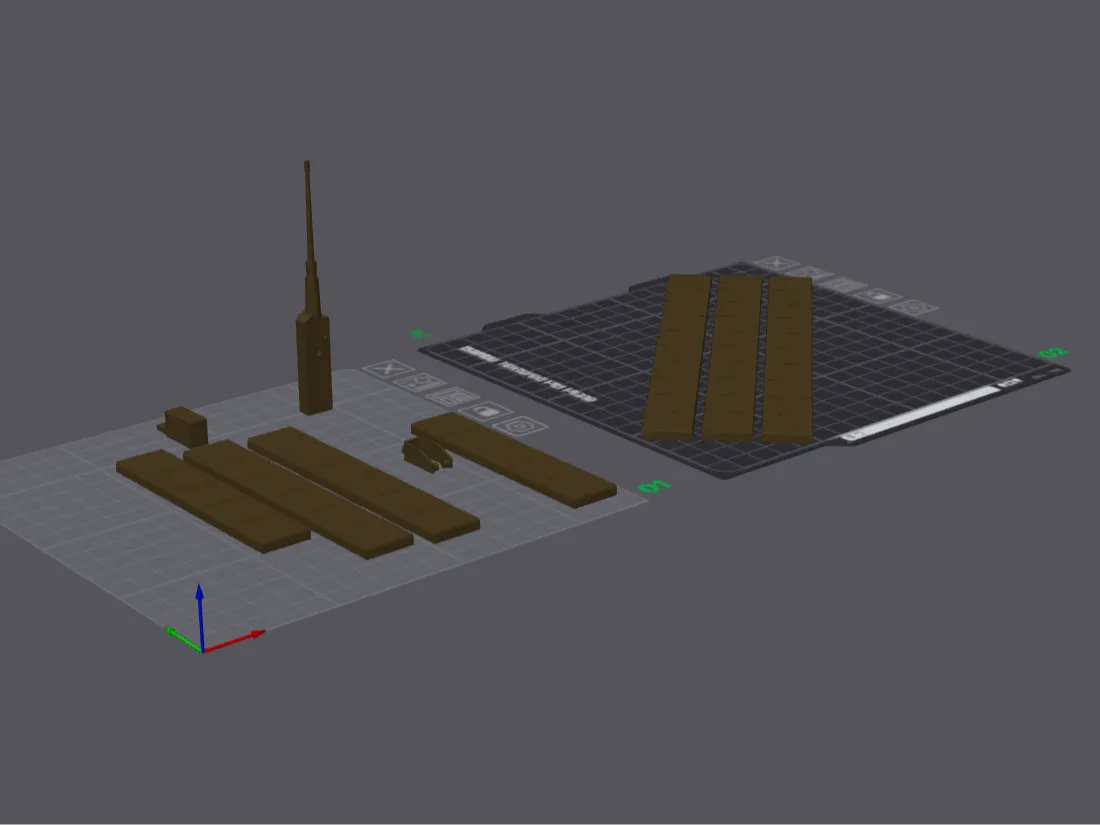
Task: Select the rightmost plank on plate 02
Action: (788, 360)
